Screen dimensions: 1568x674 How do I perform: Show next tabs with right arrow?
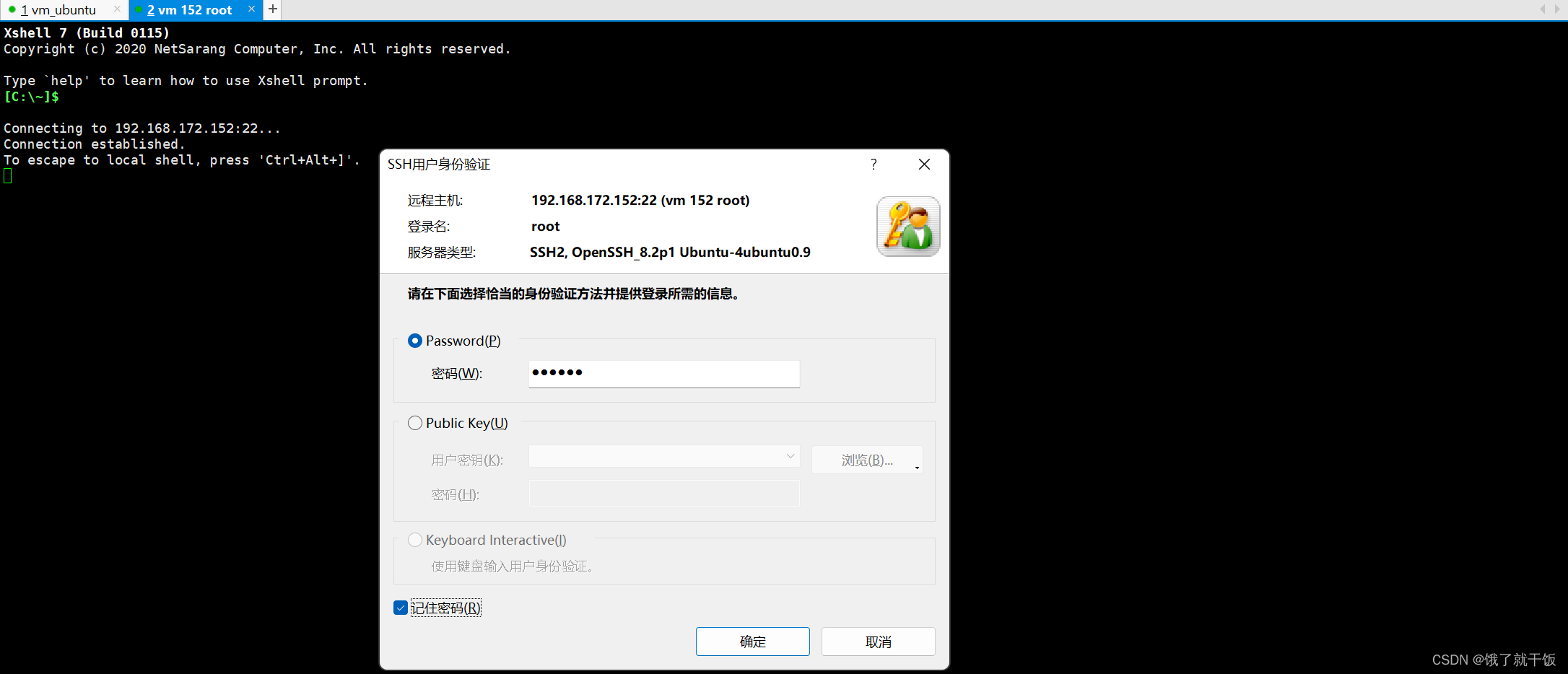click(1557, 9)
